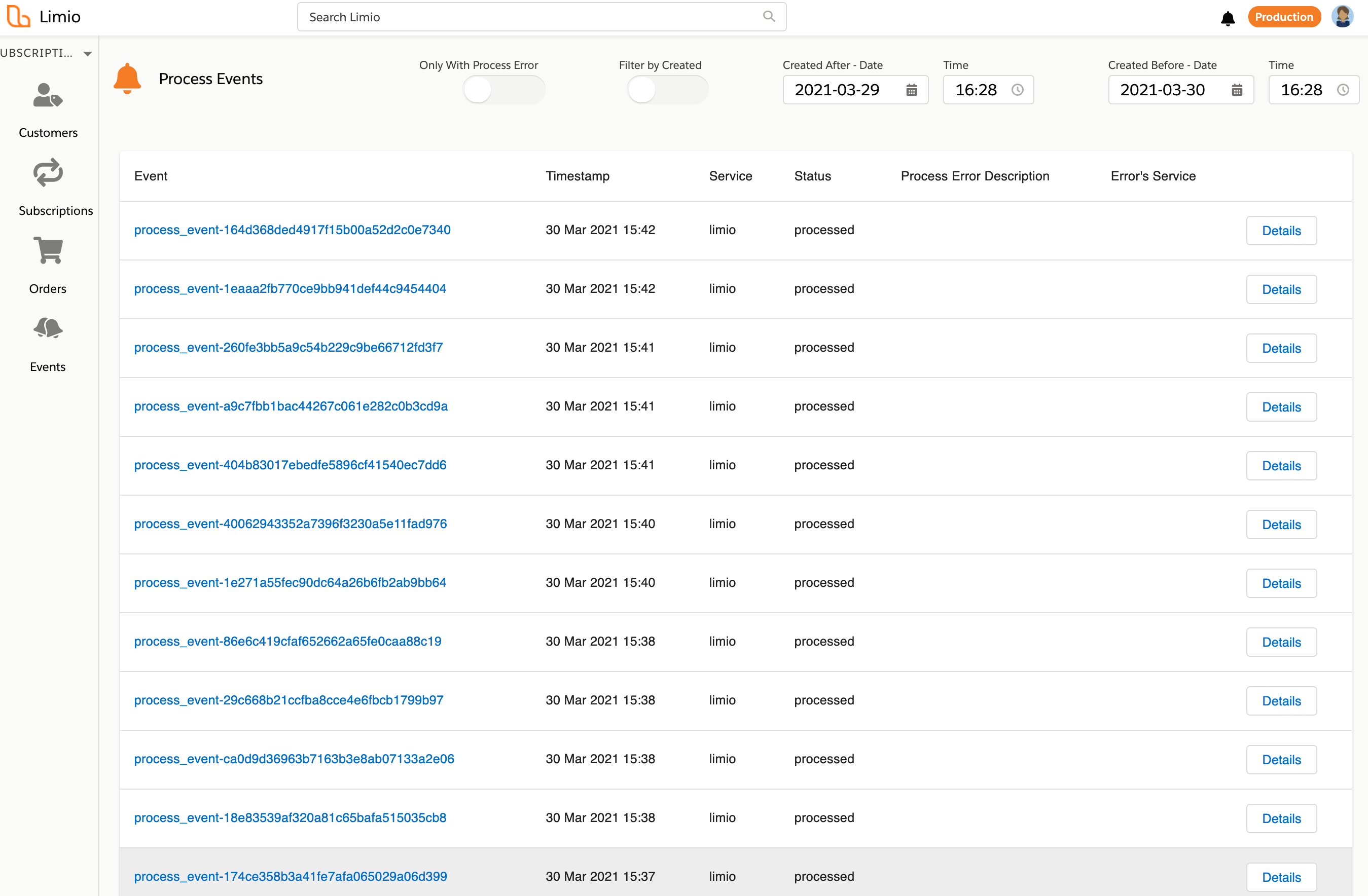This screenshot has height=896, width=1368.
Task: Click the search magnifier icon
Action: click(x=769, y=17)
